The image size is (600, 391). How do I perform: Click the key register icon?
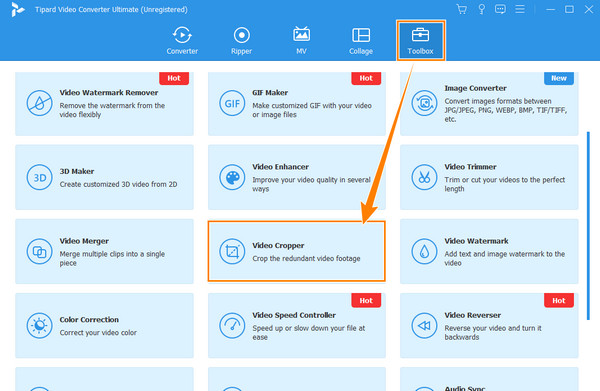(x=482, y=9)
